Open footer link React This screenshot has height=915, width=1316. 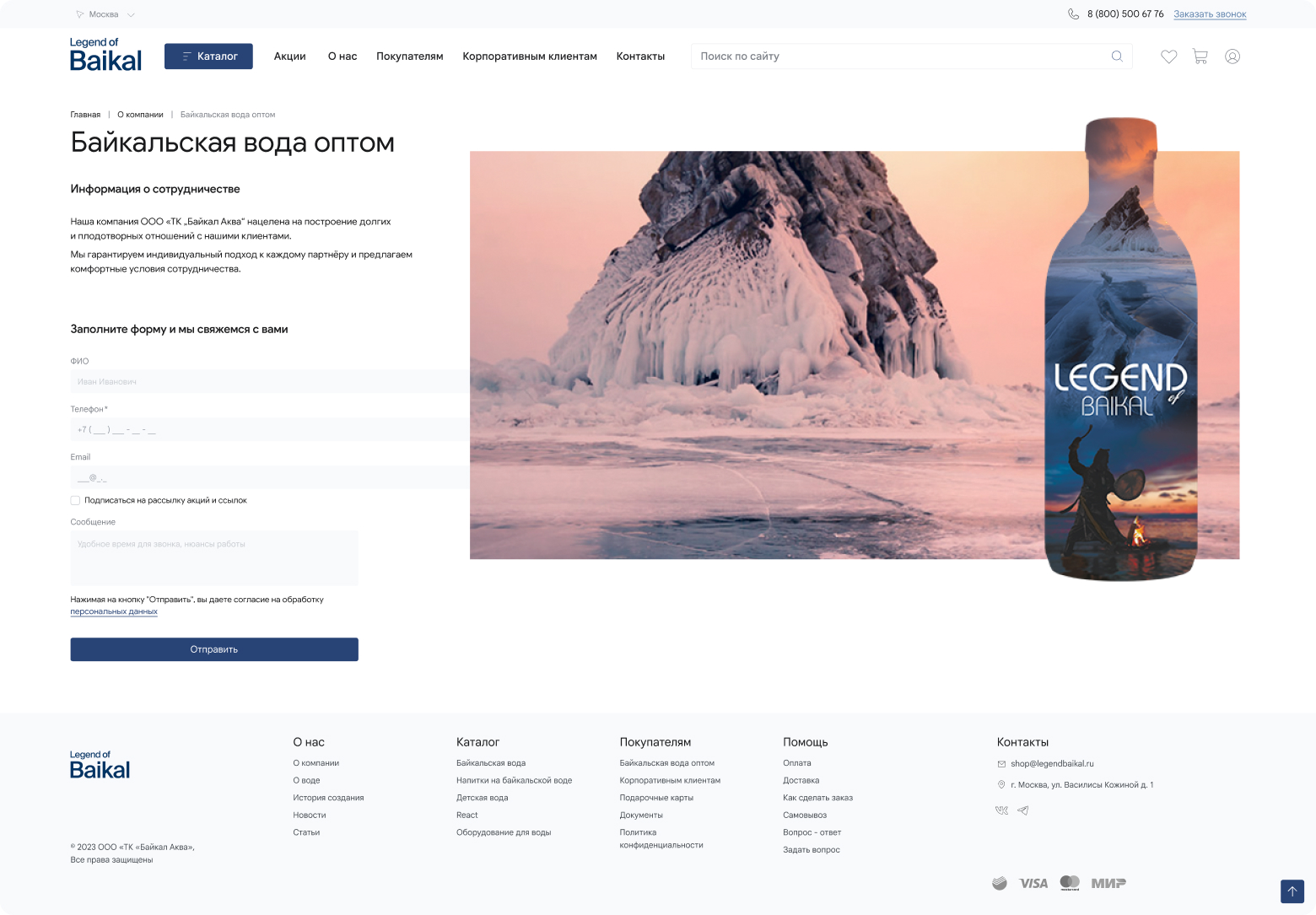click(467, 815)
